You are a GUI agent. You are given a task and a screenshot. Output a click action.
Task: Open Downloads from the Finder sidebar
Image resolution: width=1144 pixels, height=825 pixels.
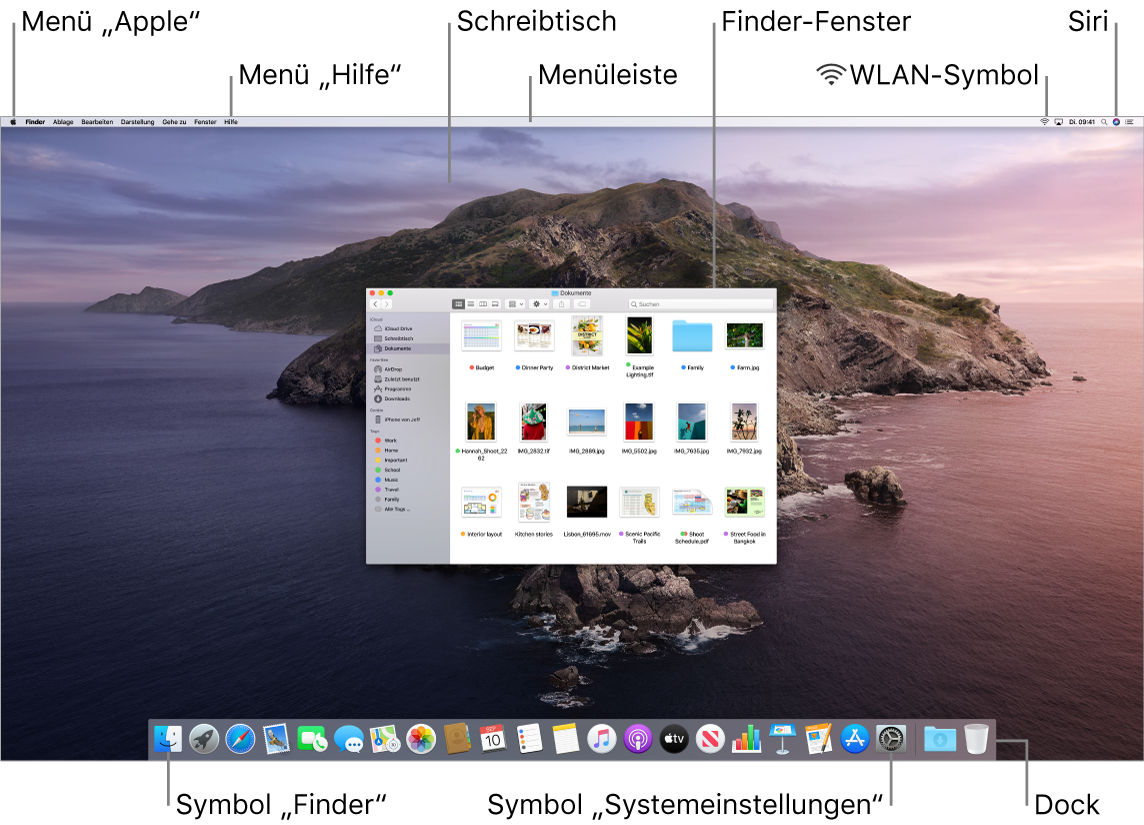point(398,398)
